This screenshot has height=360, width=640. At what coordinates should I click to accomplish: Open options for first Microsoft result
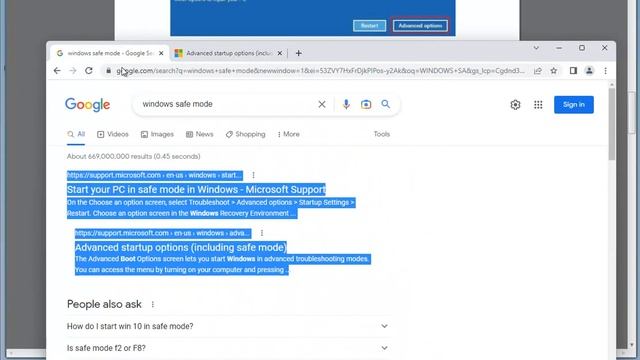(253, 175)
